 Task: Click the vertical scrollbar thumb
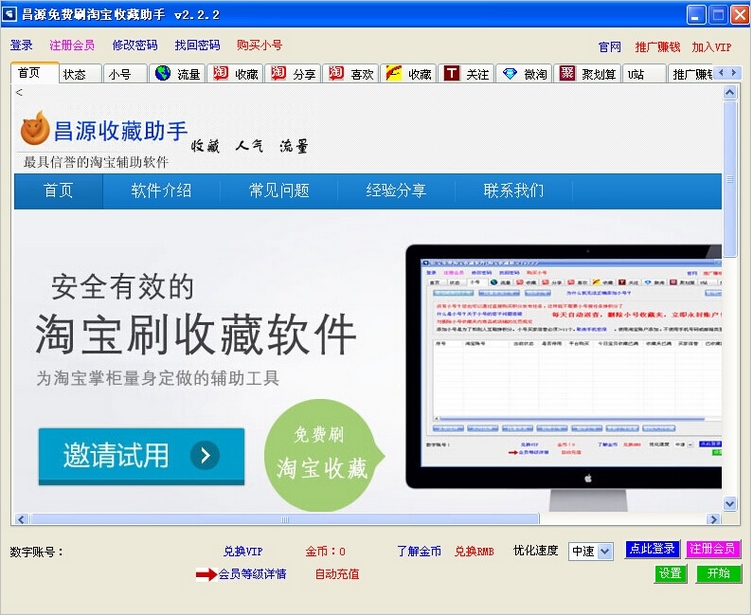(729, 179)
